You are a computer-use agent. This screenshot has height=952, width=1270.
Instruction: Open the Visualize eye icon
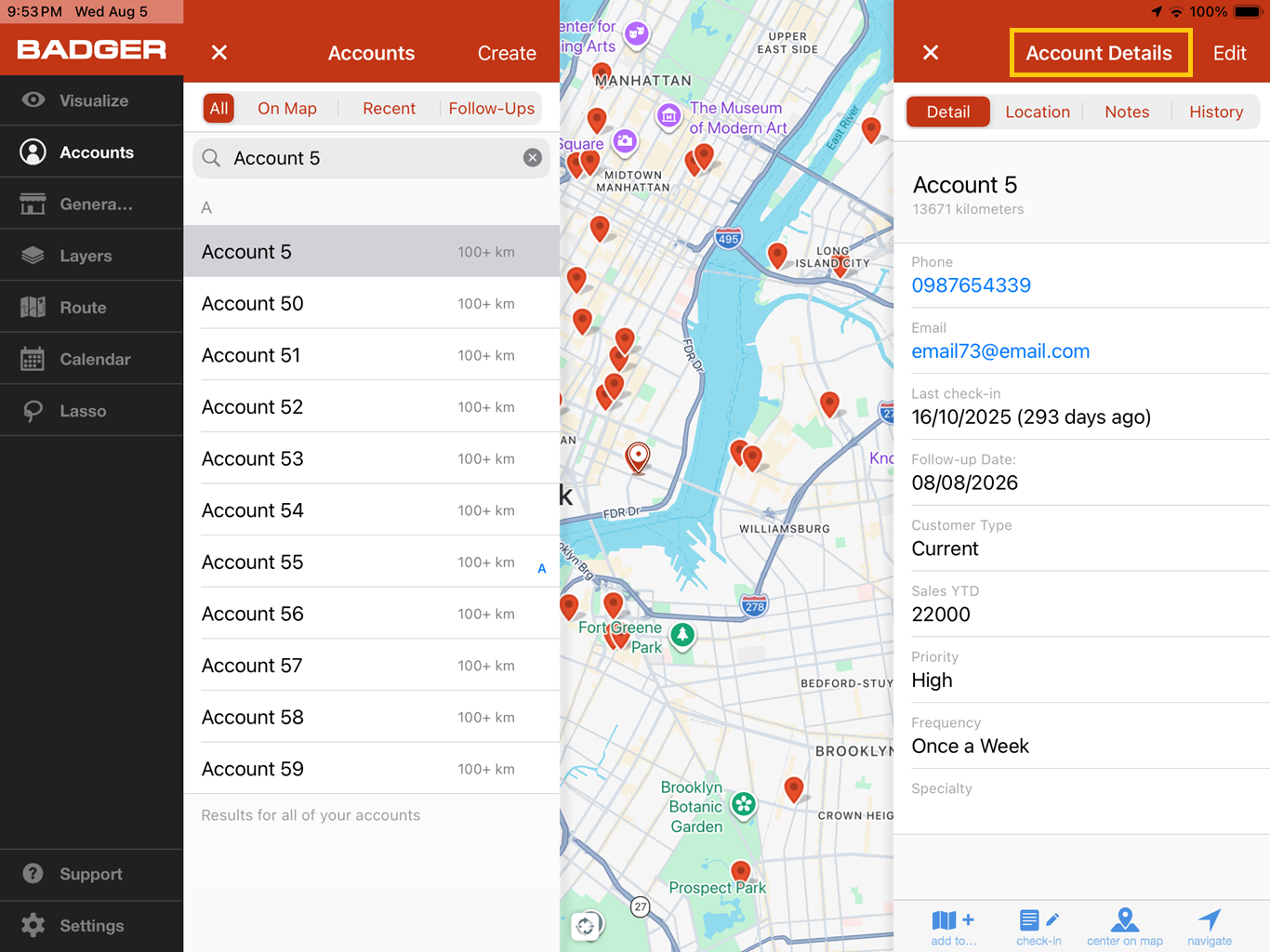[x=33, y=100]
